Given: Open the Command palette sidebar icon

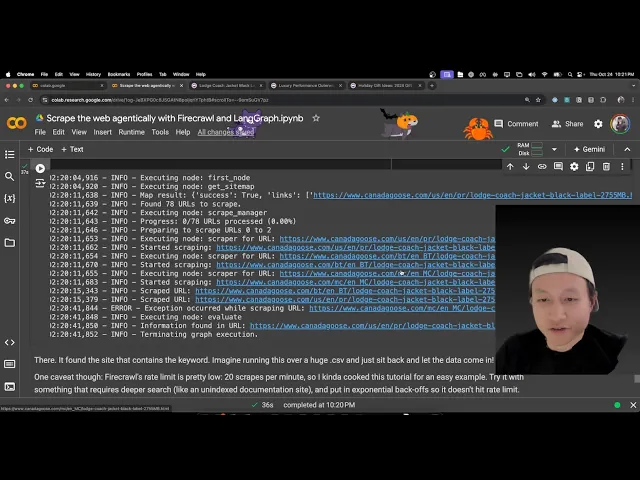Looking at the screenshot, I should [10, 364].
